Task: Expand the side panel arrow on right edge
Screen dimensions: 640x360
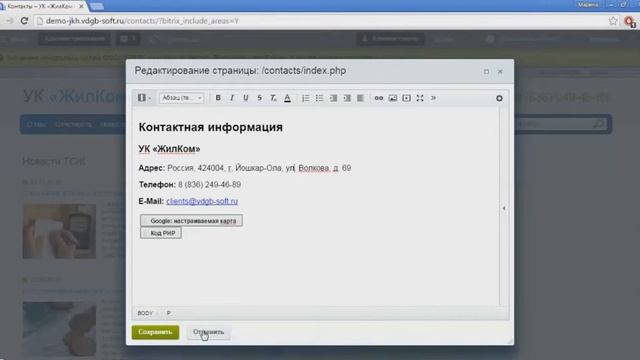Action: coord(504,209)
